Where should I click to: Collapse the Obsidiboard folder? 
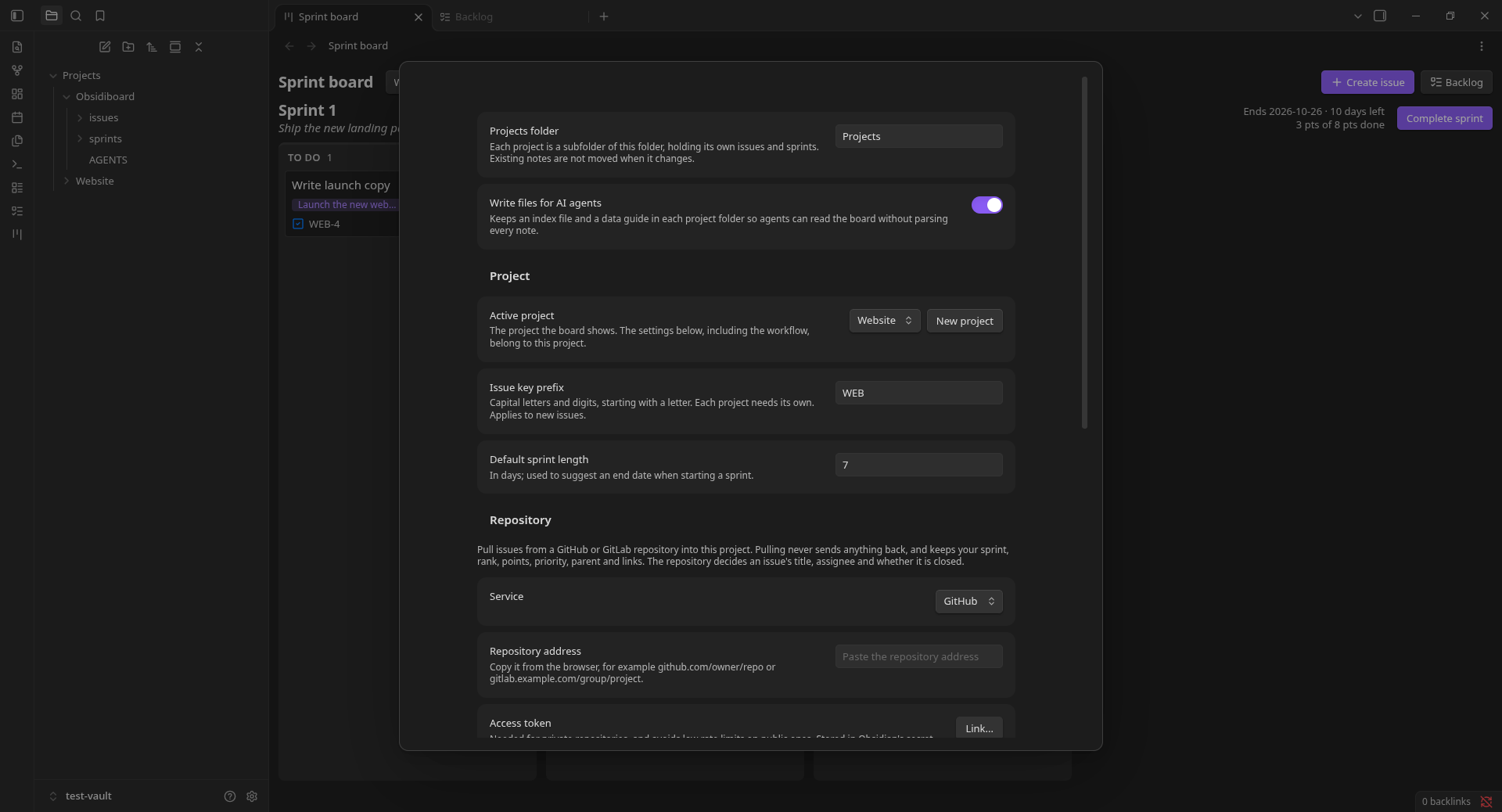tap(66, 97)
